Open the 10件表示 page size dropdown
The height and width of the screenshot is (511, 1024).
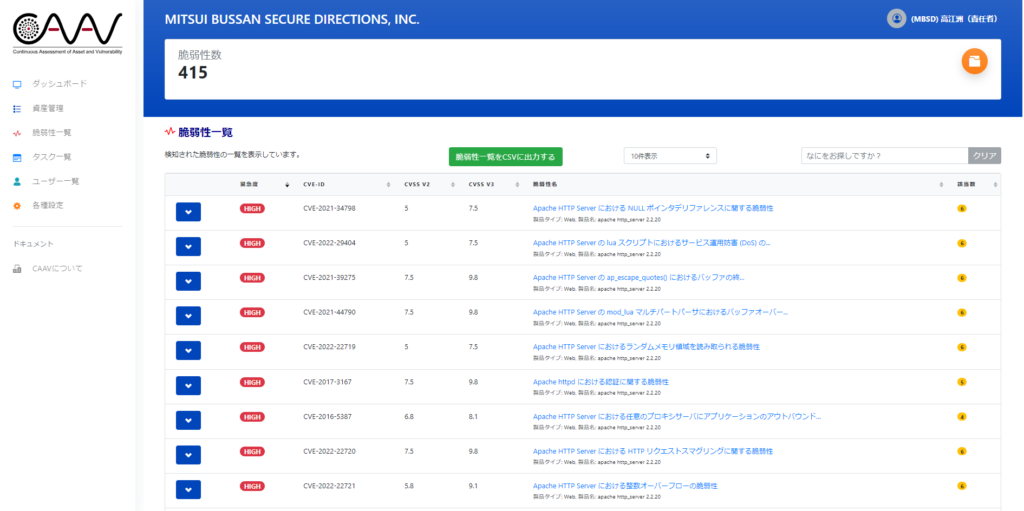[x=669, y=156]
